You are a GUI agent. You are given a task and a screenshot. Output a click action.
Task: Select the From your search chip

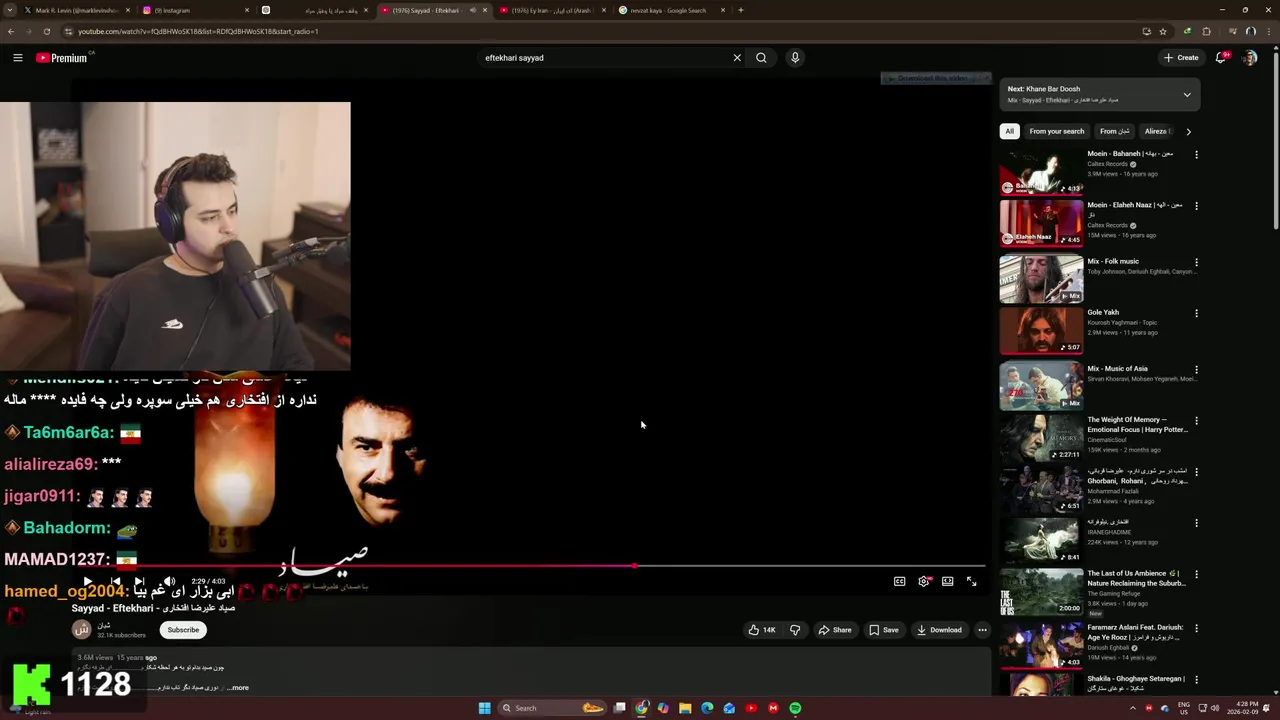click(1057, 131)
